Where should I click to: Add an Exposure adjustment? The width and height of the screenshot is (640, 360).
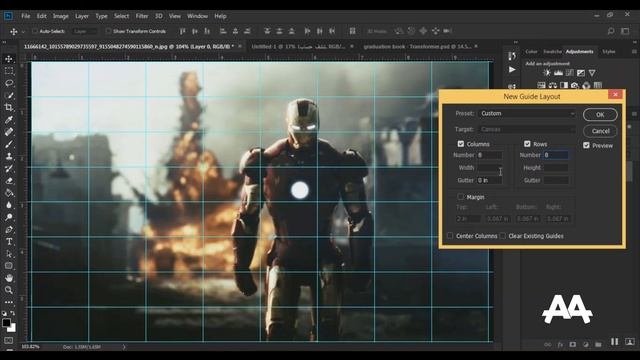tap(580, 73)
